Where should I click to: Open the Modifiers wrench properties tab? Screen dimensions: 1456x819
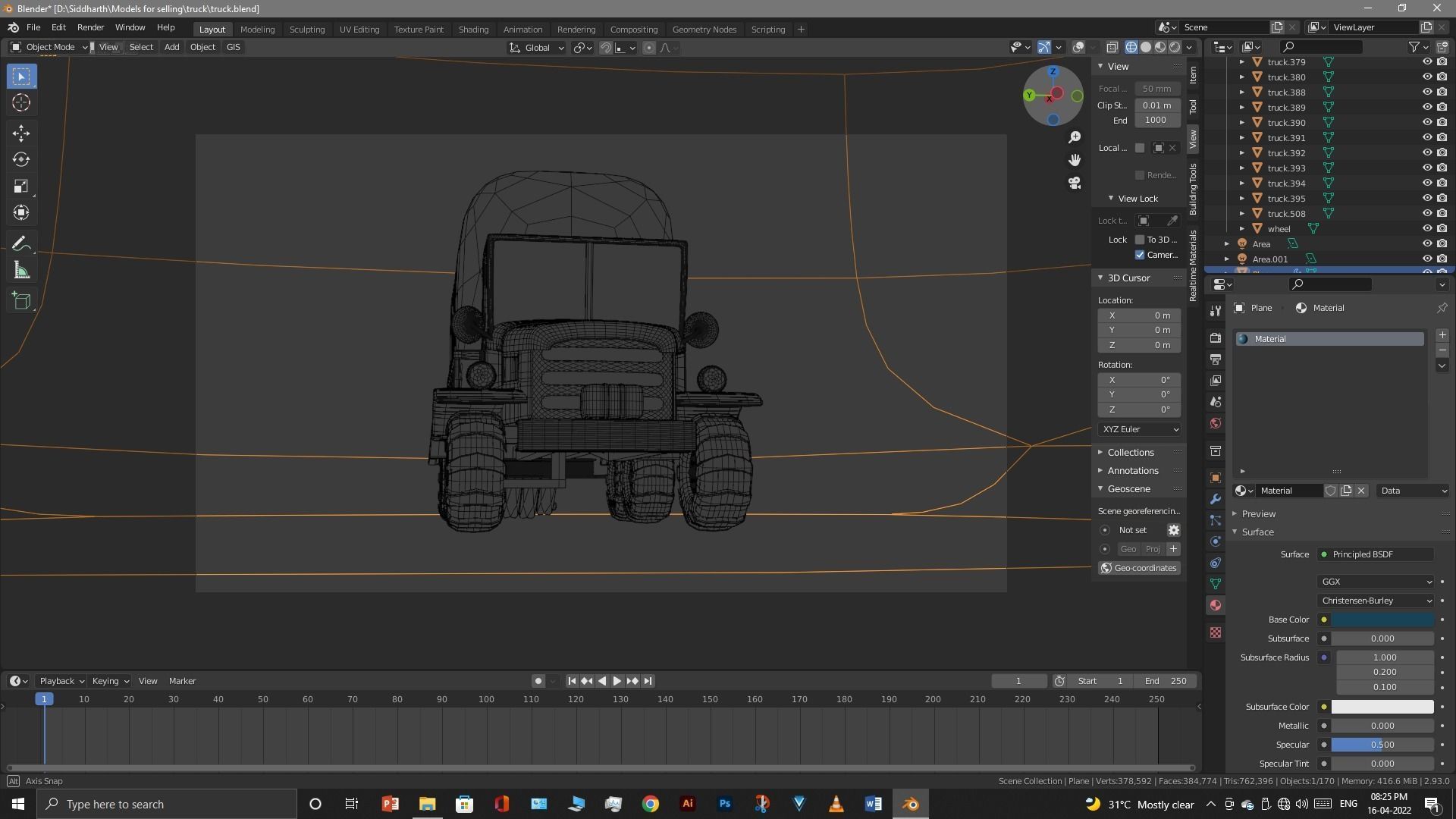tap(1216, 499)
